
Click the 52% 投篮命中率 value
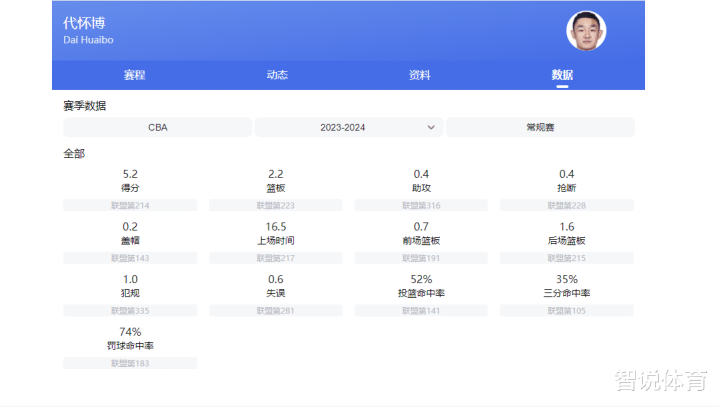[x=421, y=280]
